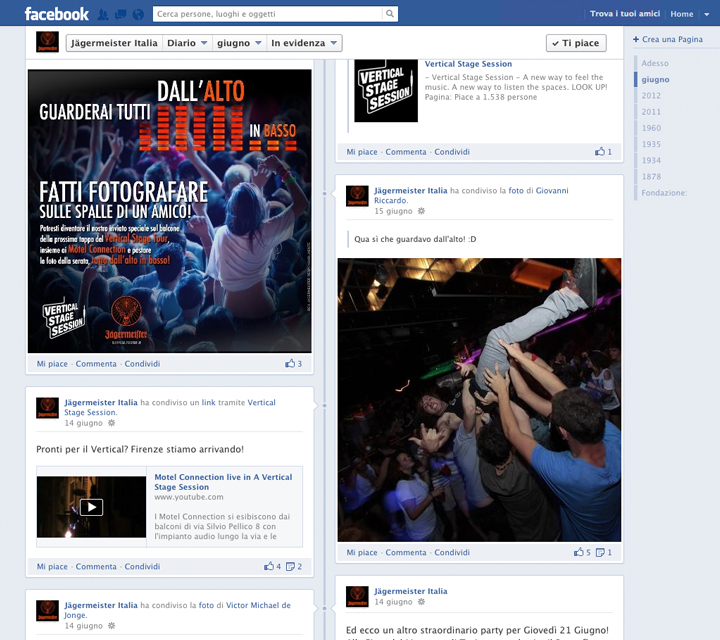The image size is (720, 640).
Task: Click gear icon on Victor Michael post
Action: coord(111,626)
